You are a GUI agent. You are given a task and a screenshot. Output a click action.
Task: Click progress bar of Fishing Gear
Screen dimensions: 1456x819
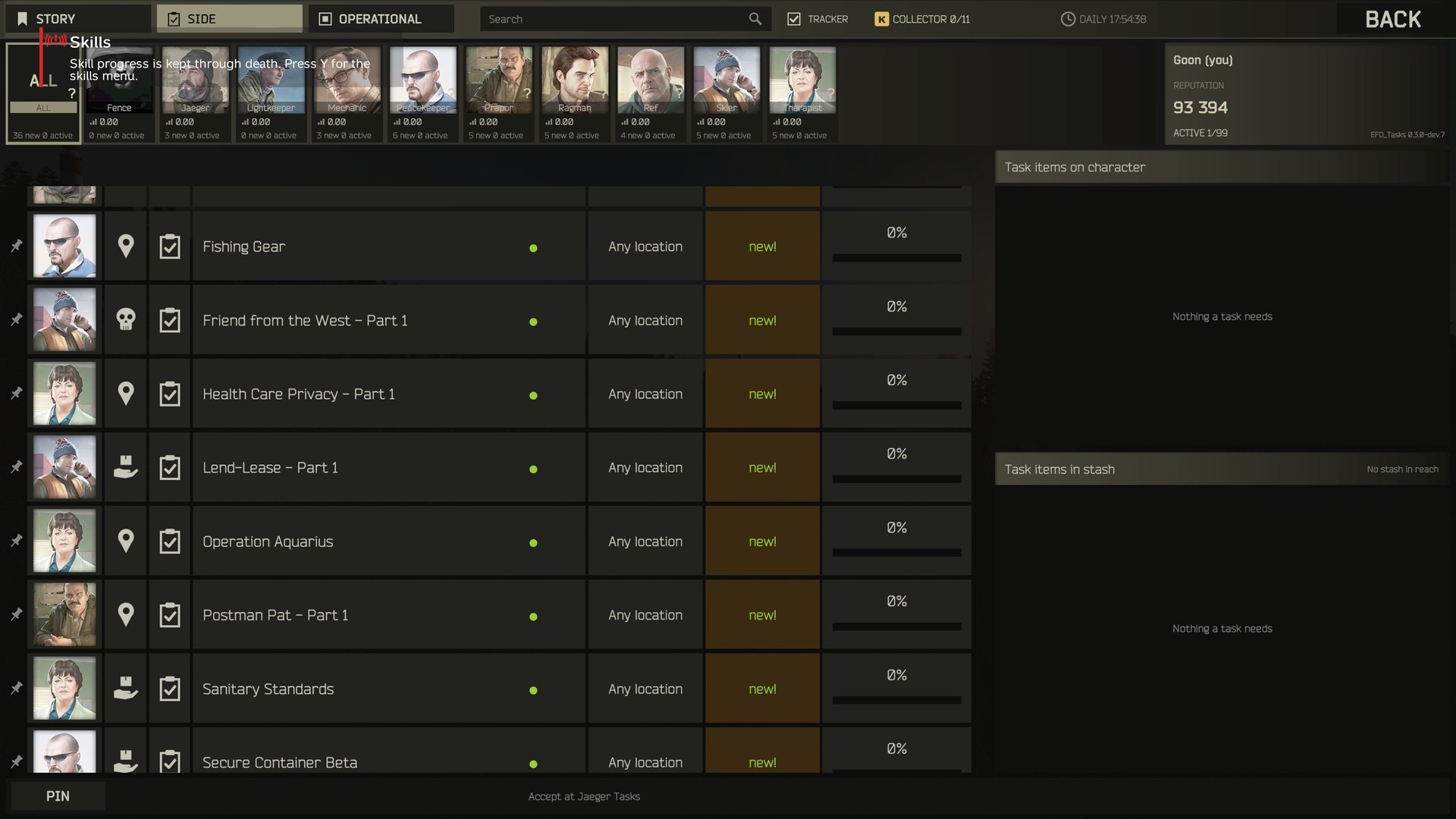896,258
